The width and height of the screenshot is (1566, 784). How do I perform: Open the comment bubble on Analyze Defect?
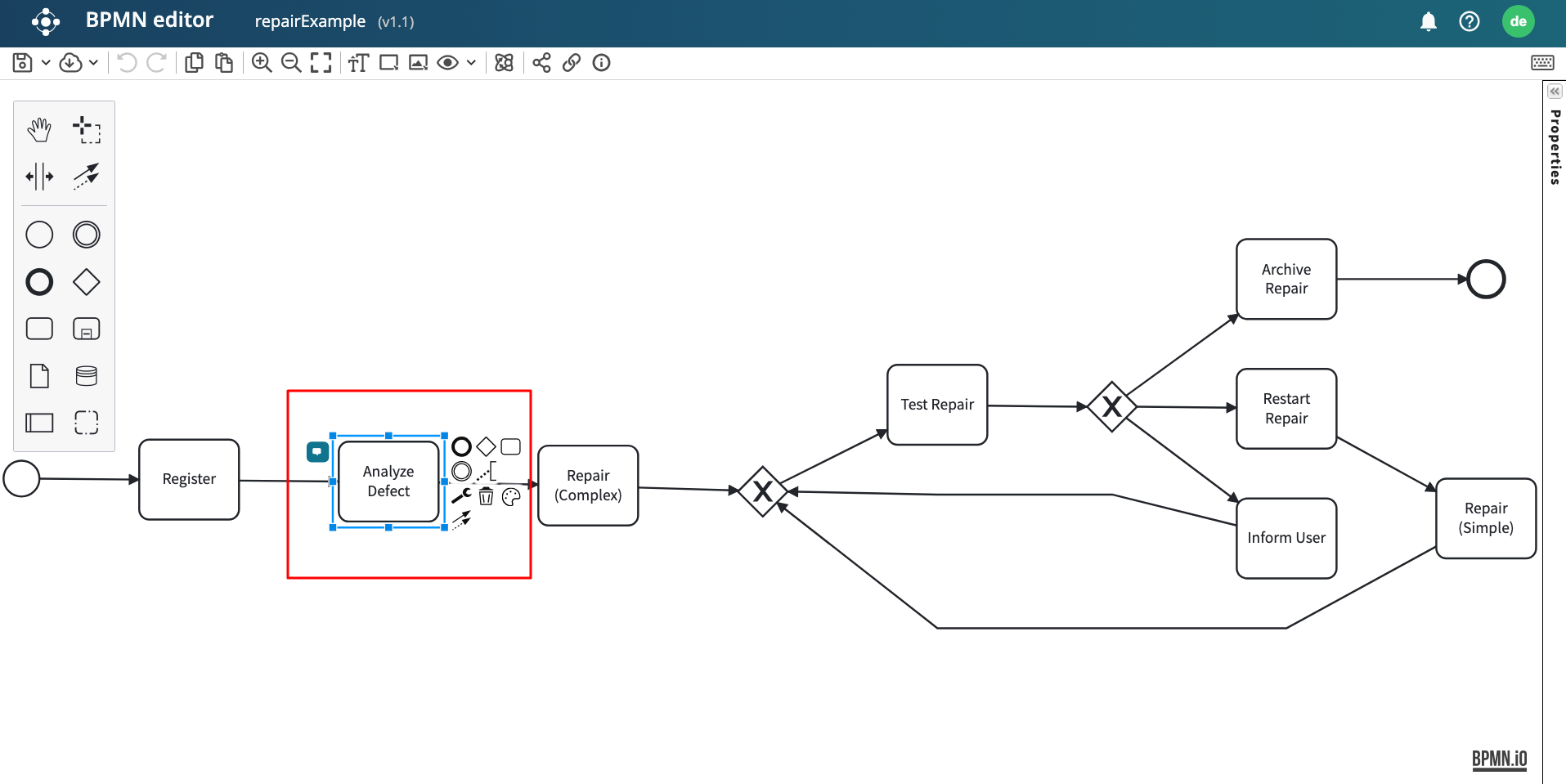317,451
